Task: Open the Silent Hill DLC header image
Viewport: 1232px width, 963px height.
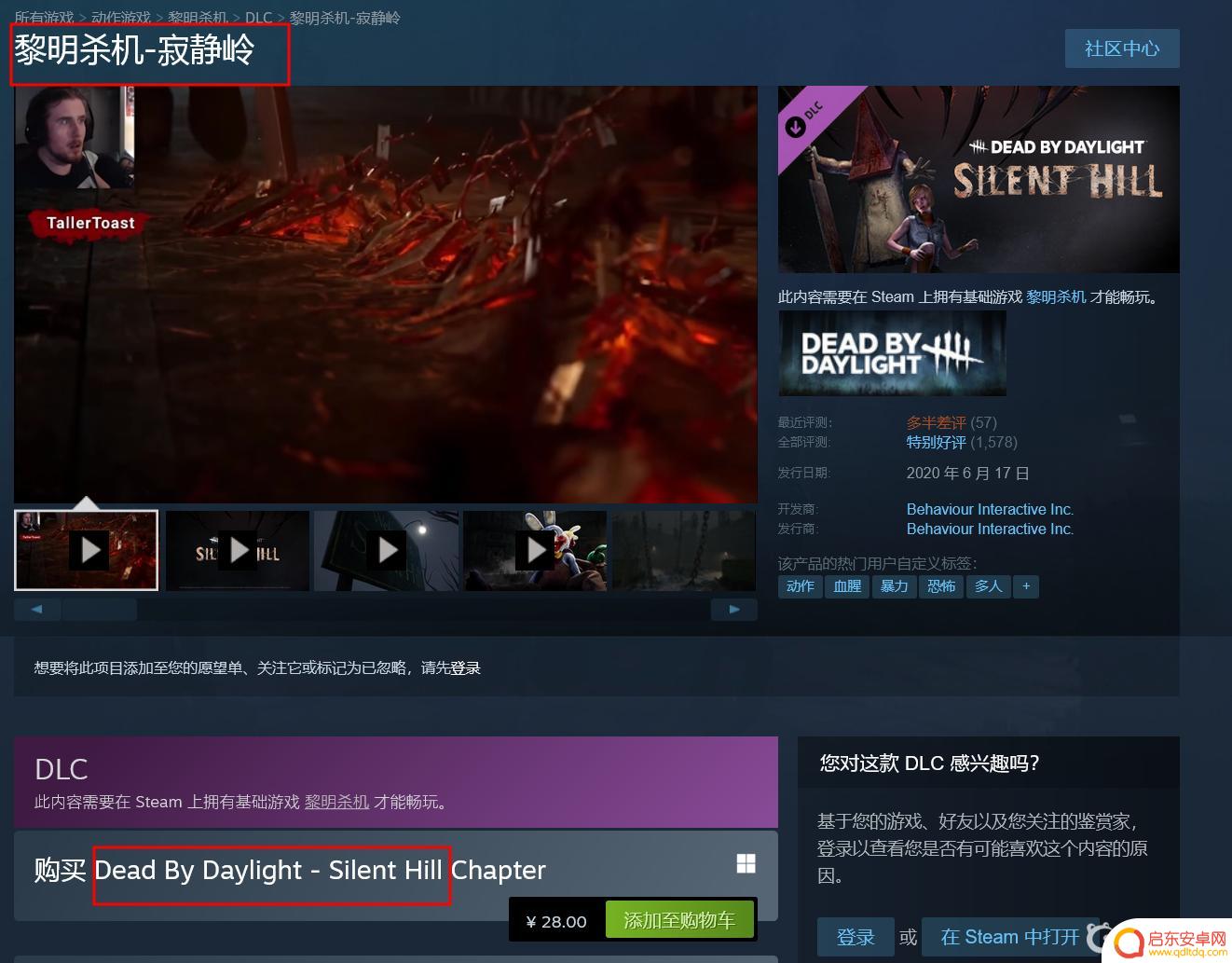Action: [979, 179]
